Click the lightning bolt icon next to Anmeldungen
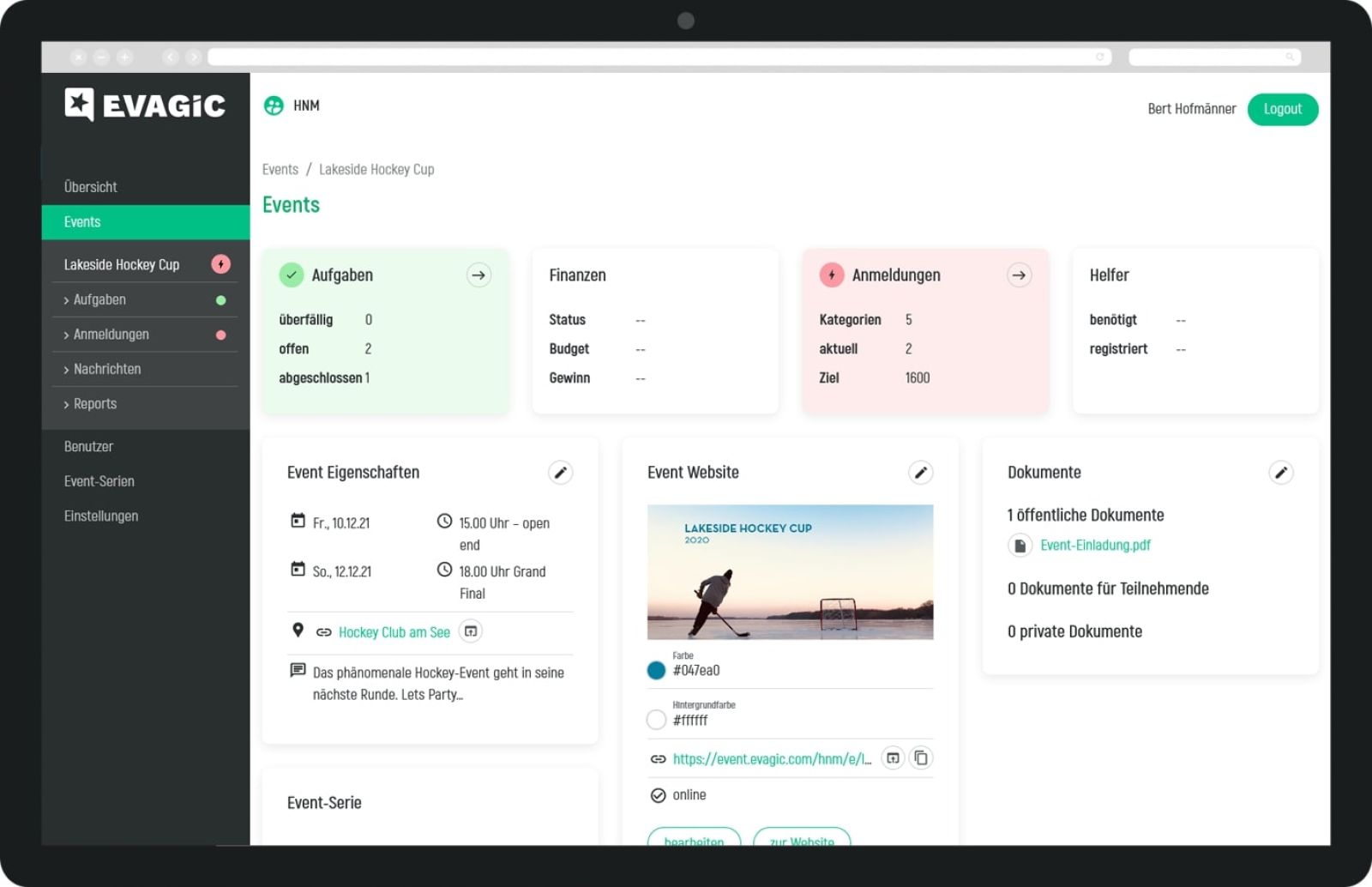The width and height of the screenshot is (1372, 887). click(x=829, y=275)
